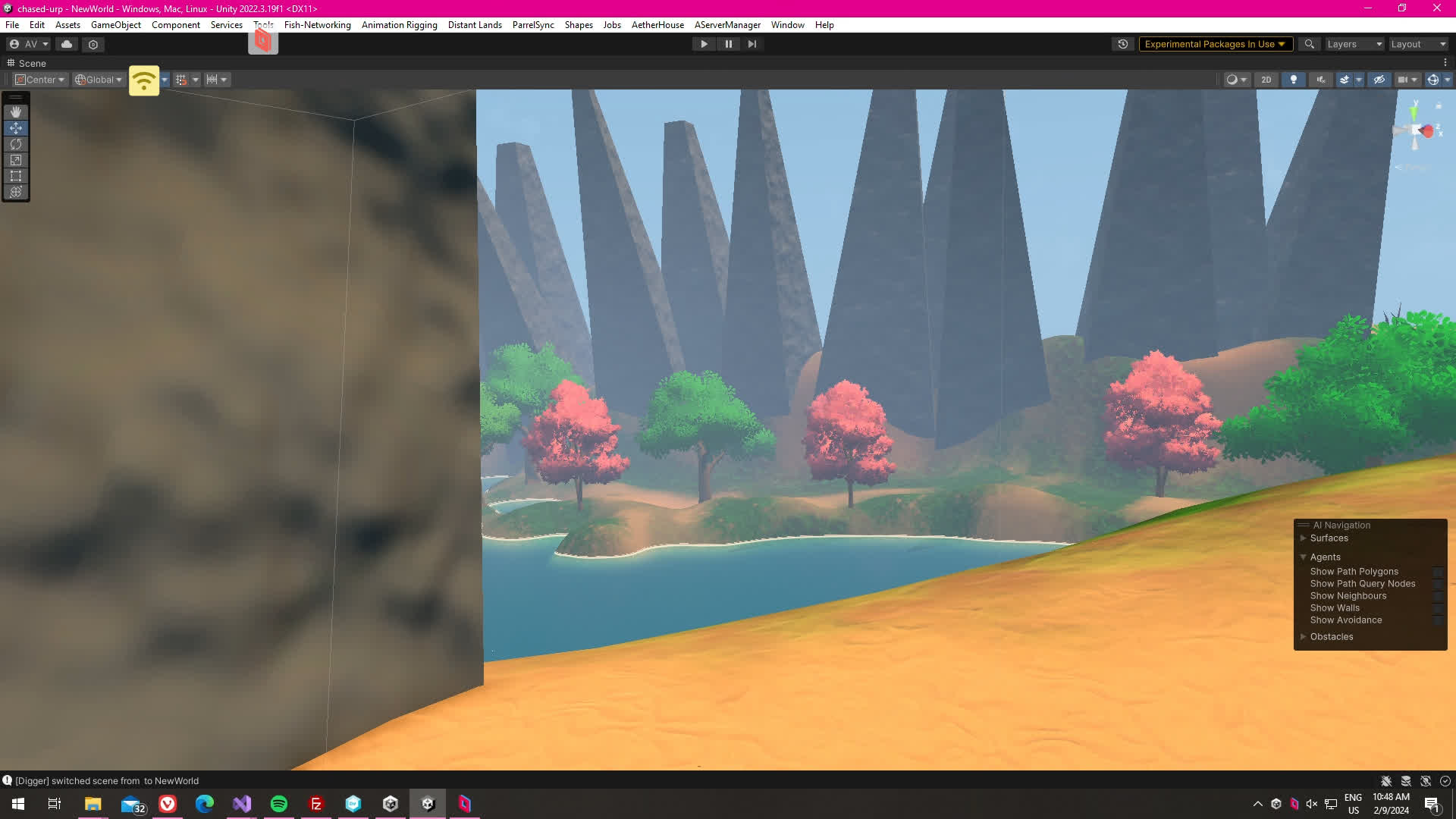Open the GameObject menu

(115, 25)
